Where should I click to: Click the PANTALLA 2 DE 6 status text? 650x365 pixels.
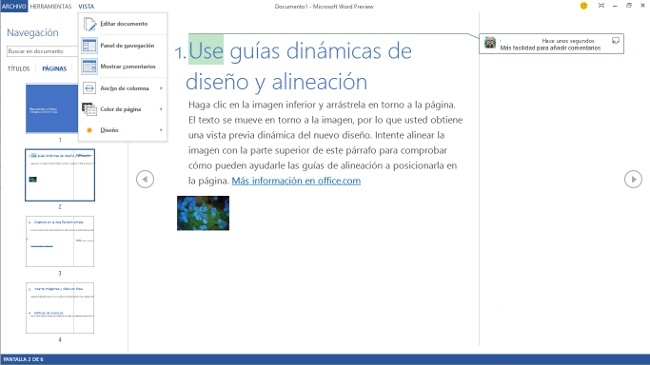24,359
